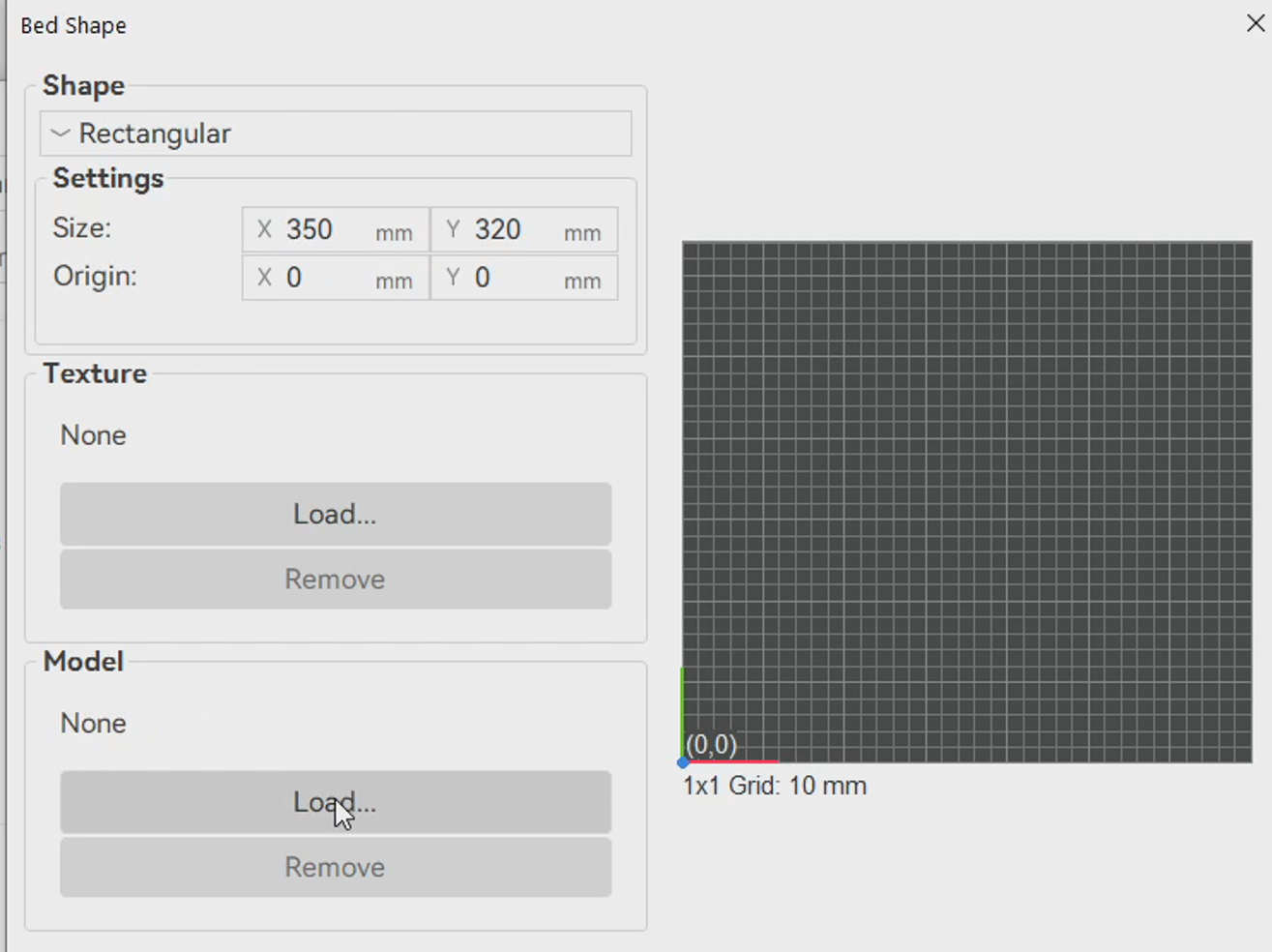The image size is (1272, 952).
Task: Click the Origin: label in Settings
Action: click(x=95, y=277)
